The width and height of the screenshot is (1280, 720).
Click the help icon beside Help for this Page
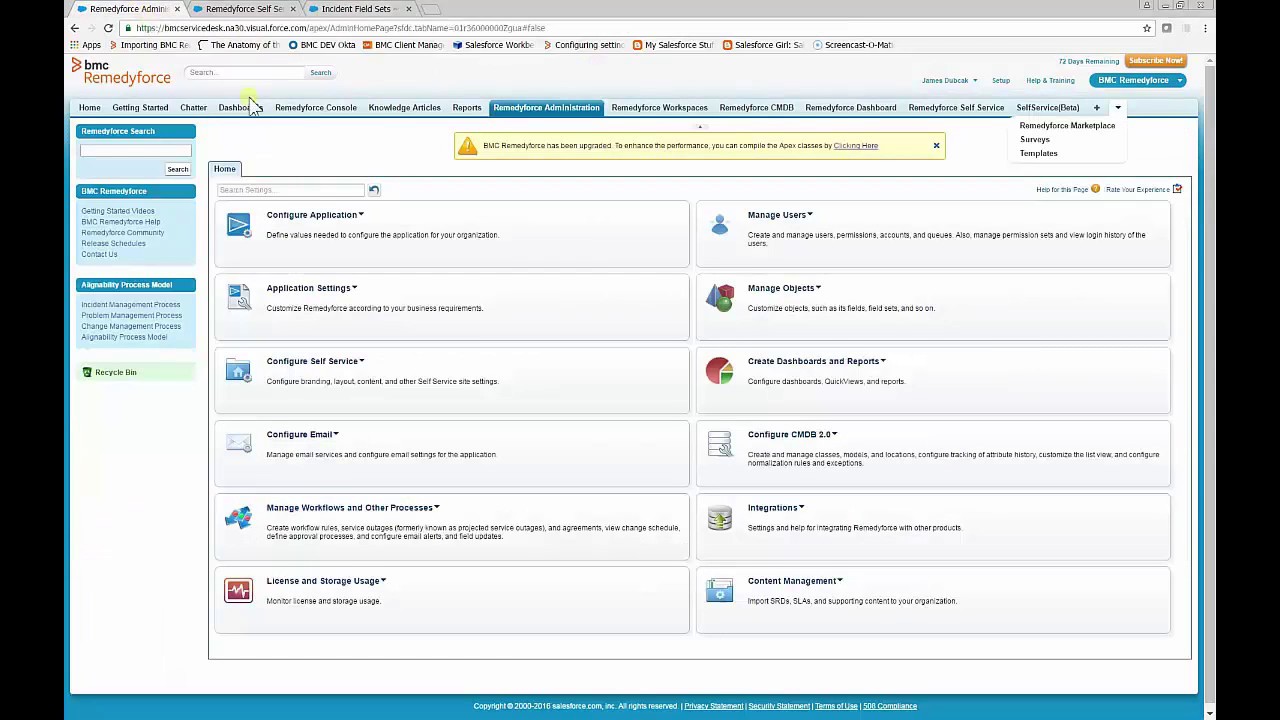[x=1095, y=189]
